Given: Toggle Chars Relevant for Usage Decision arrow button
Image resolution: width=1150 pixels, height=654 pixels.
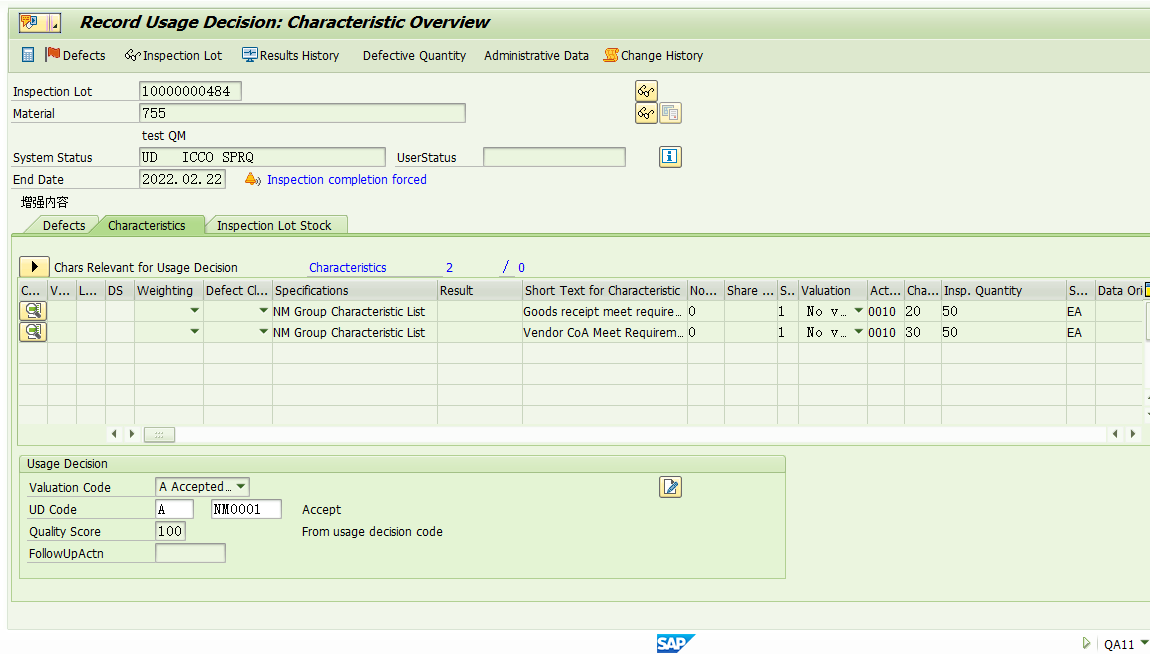Looking at the screenshot, I should click(34, 267).
